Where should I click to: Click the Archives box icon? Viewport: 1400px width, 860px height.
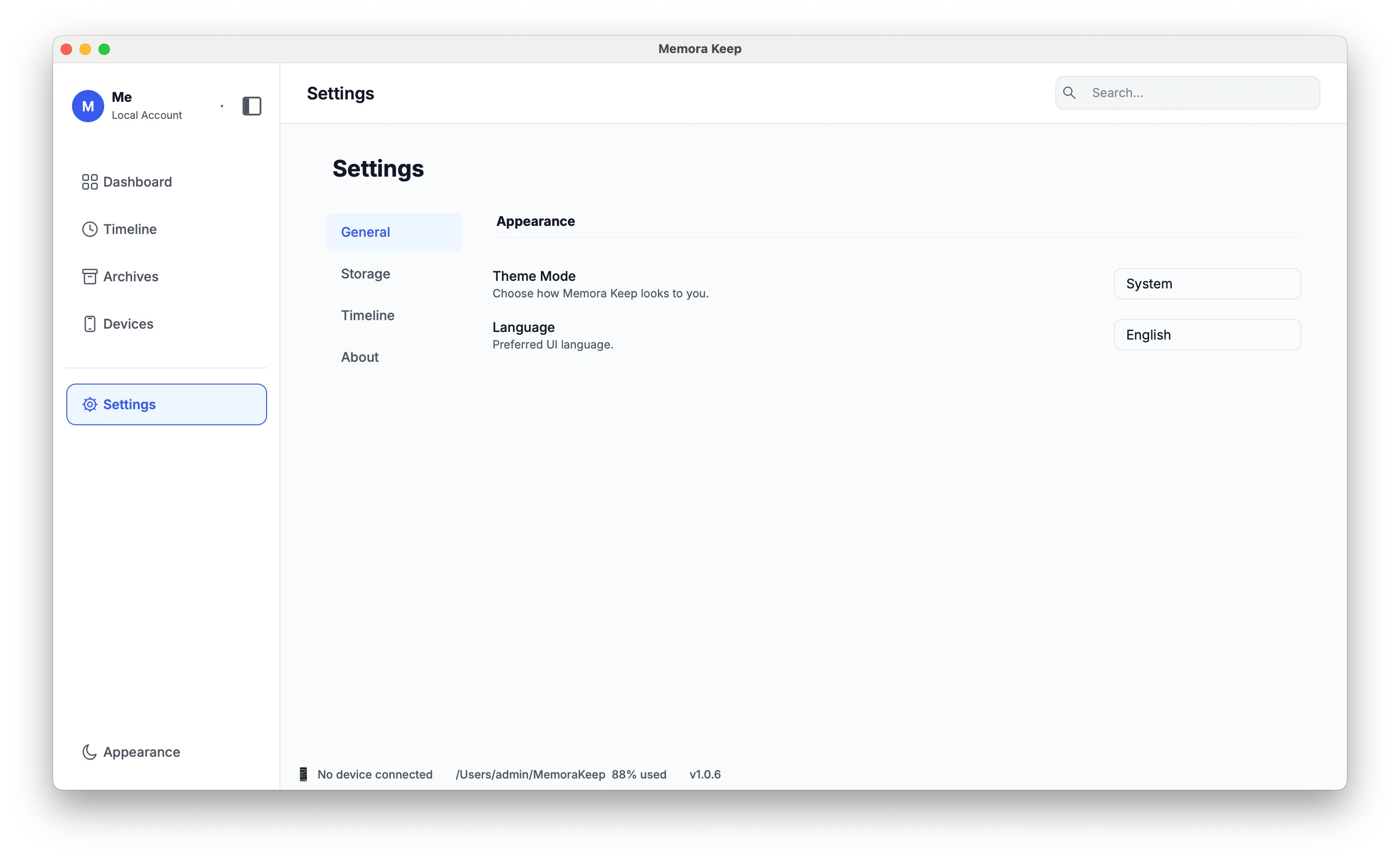pyautogui.click(x=90, y=277)
